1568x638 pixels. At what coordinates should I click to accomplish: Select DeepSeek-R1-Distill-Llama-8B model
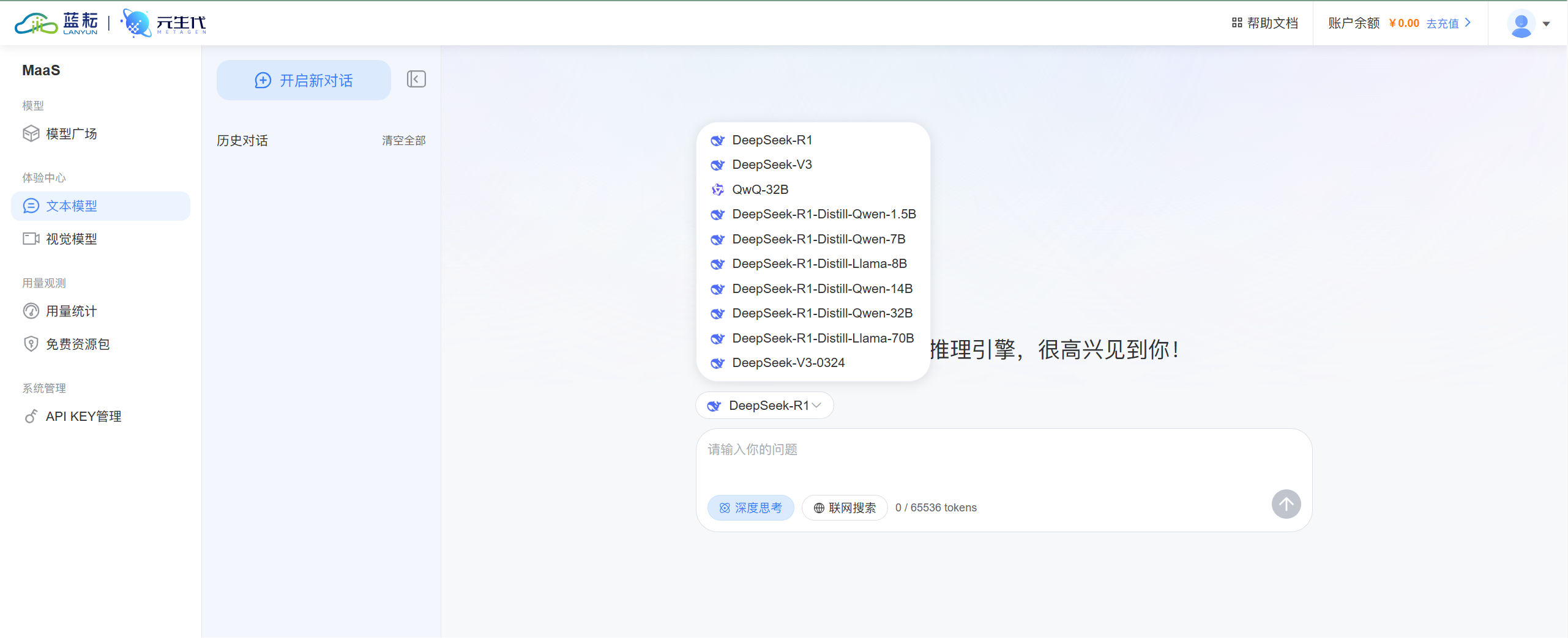pyautogui.click(x=813, y=264)
